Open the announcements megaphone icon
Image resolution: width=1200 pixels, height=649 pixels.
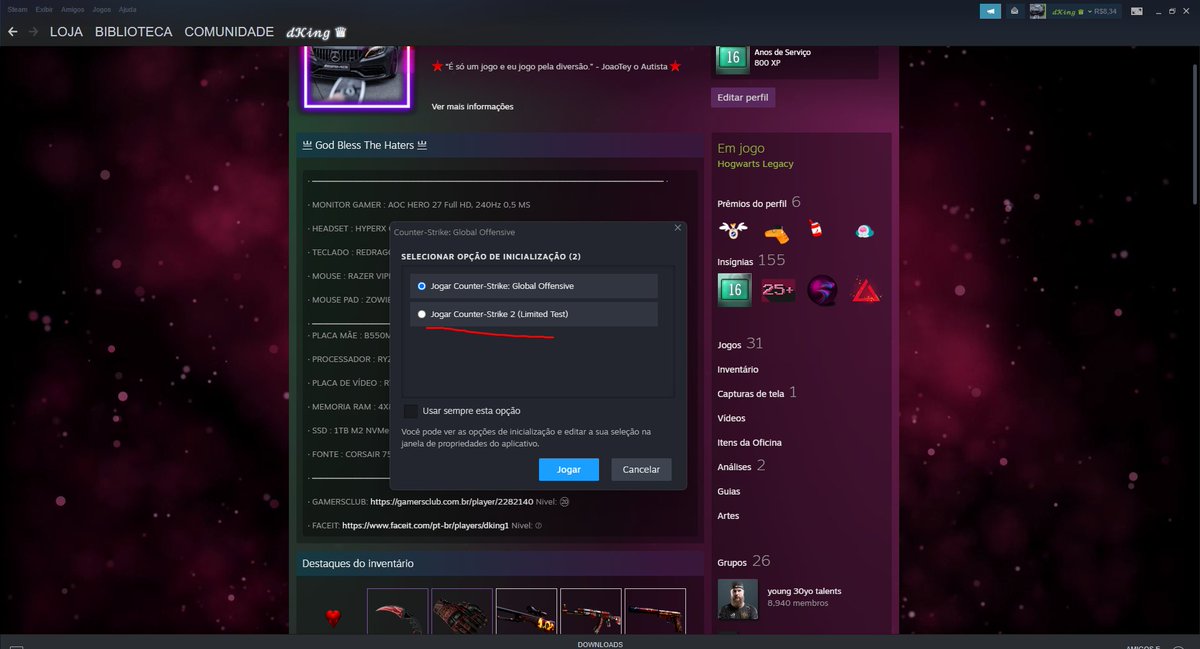tap(991, 11)
